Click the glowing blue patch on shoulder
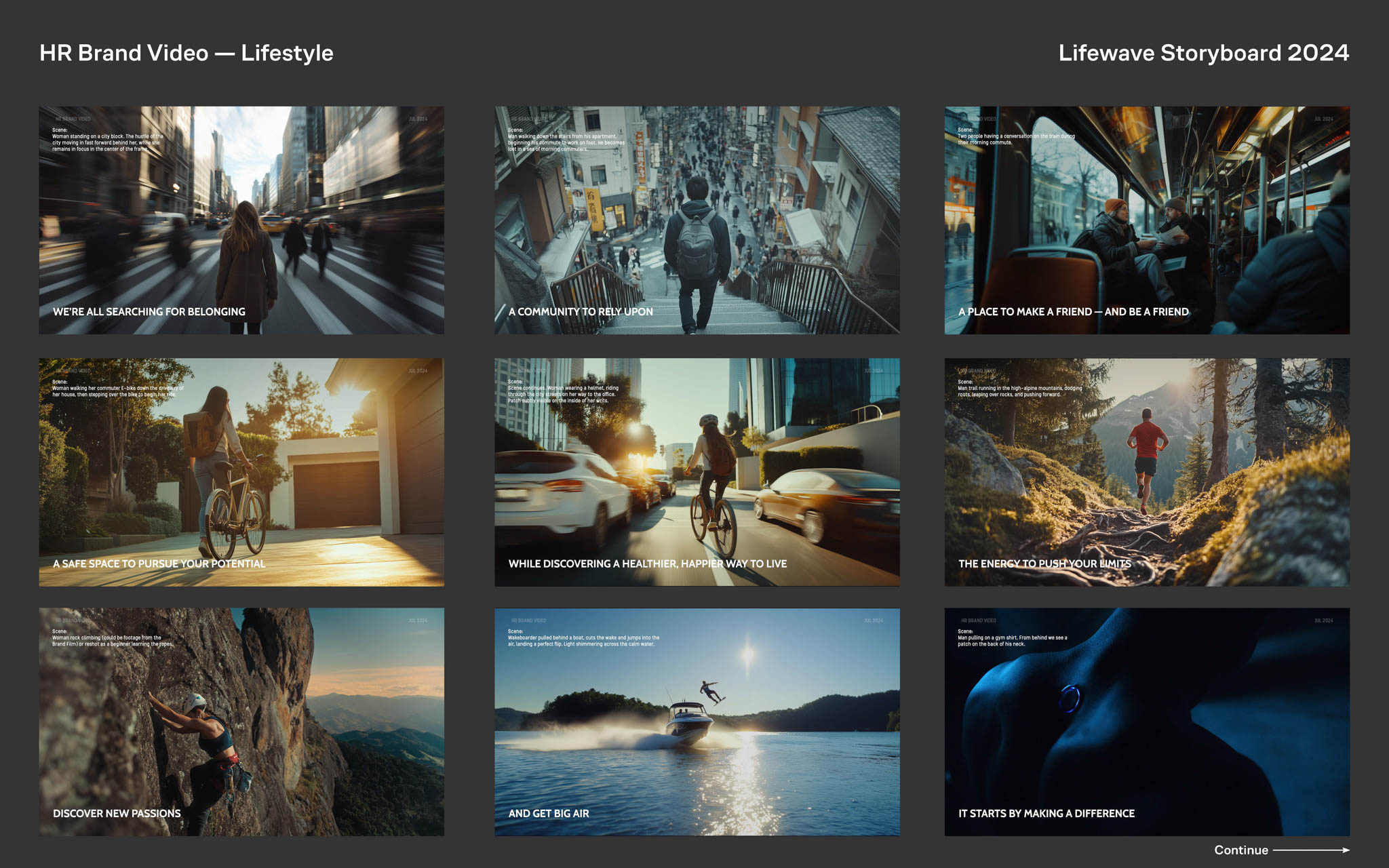The width and height of the screenshot is (1389, 868). pos(1070,698)
